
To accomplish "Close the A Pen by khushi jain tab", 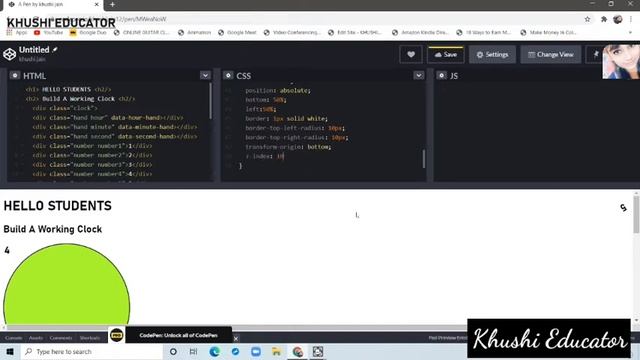I will pyautogui.click(x=97, y=4).
